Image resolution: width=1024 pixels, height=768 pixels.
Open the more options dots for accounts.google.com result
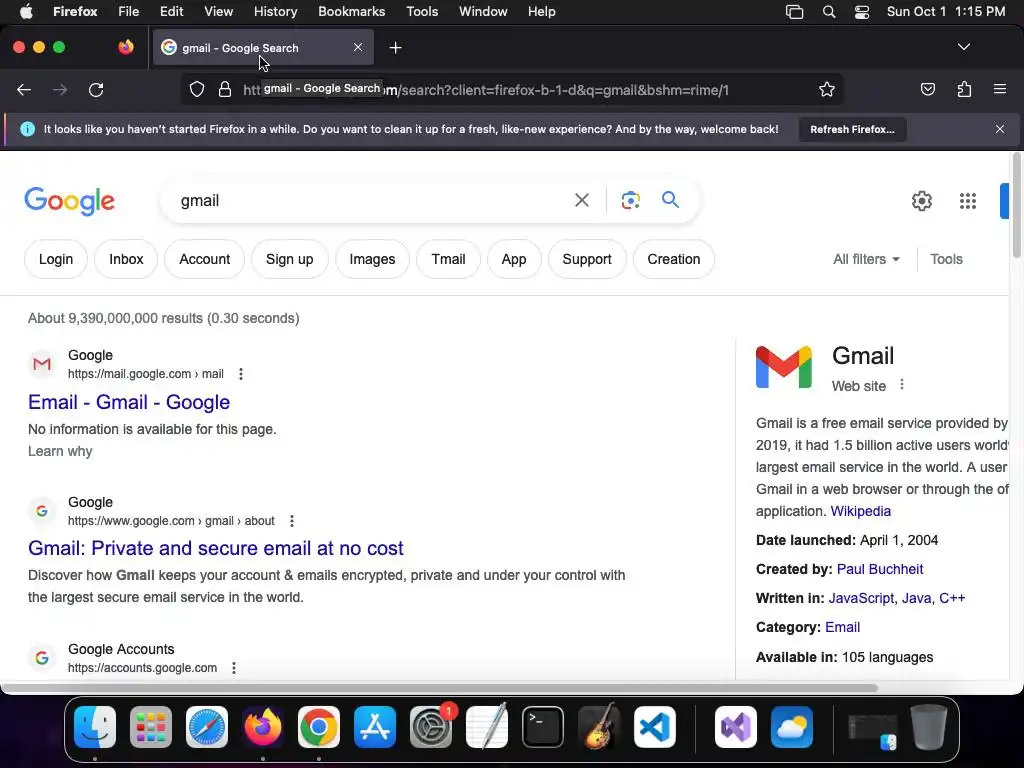(x=234, y=668)
